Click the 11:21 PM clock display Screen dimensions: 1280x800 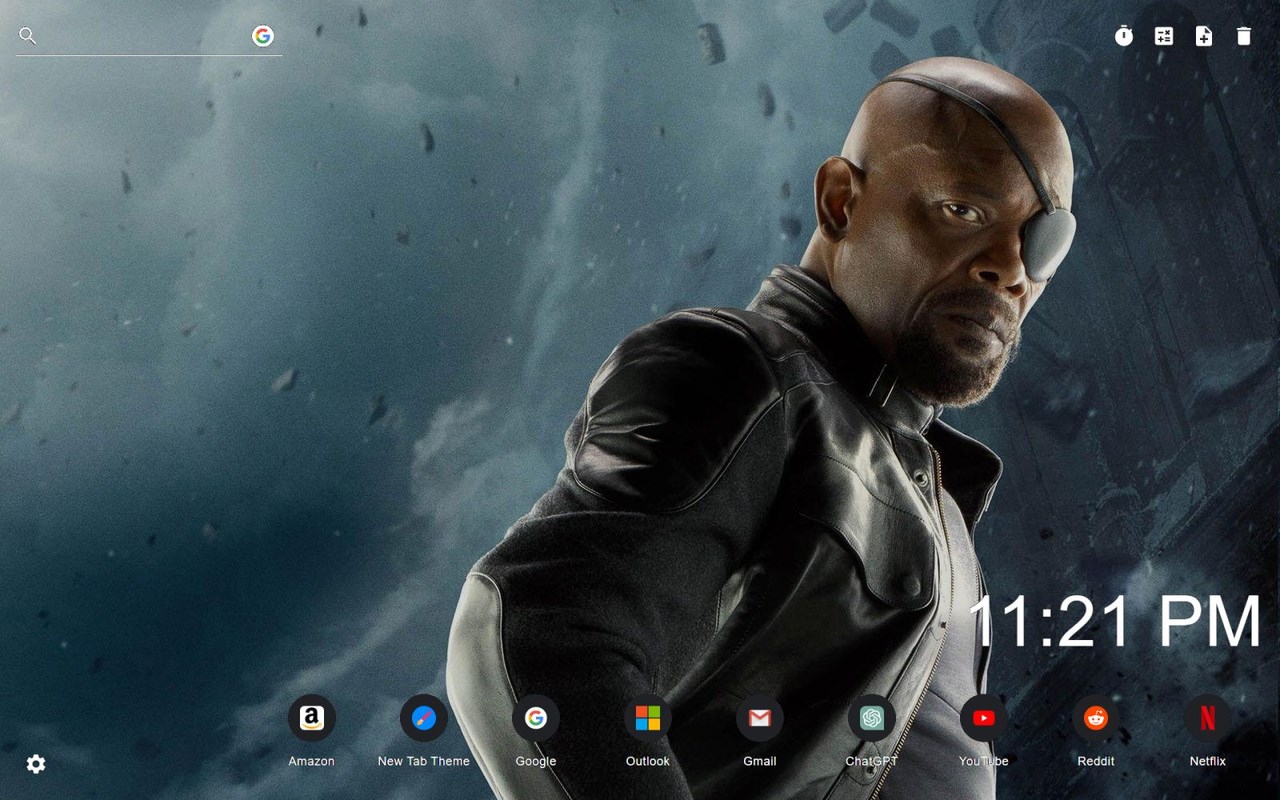tap(1115, 621)
